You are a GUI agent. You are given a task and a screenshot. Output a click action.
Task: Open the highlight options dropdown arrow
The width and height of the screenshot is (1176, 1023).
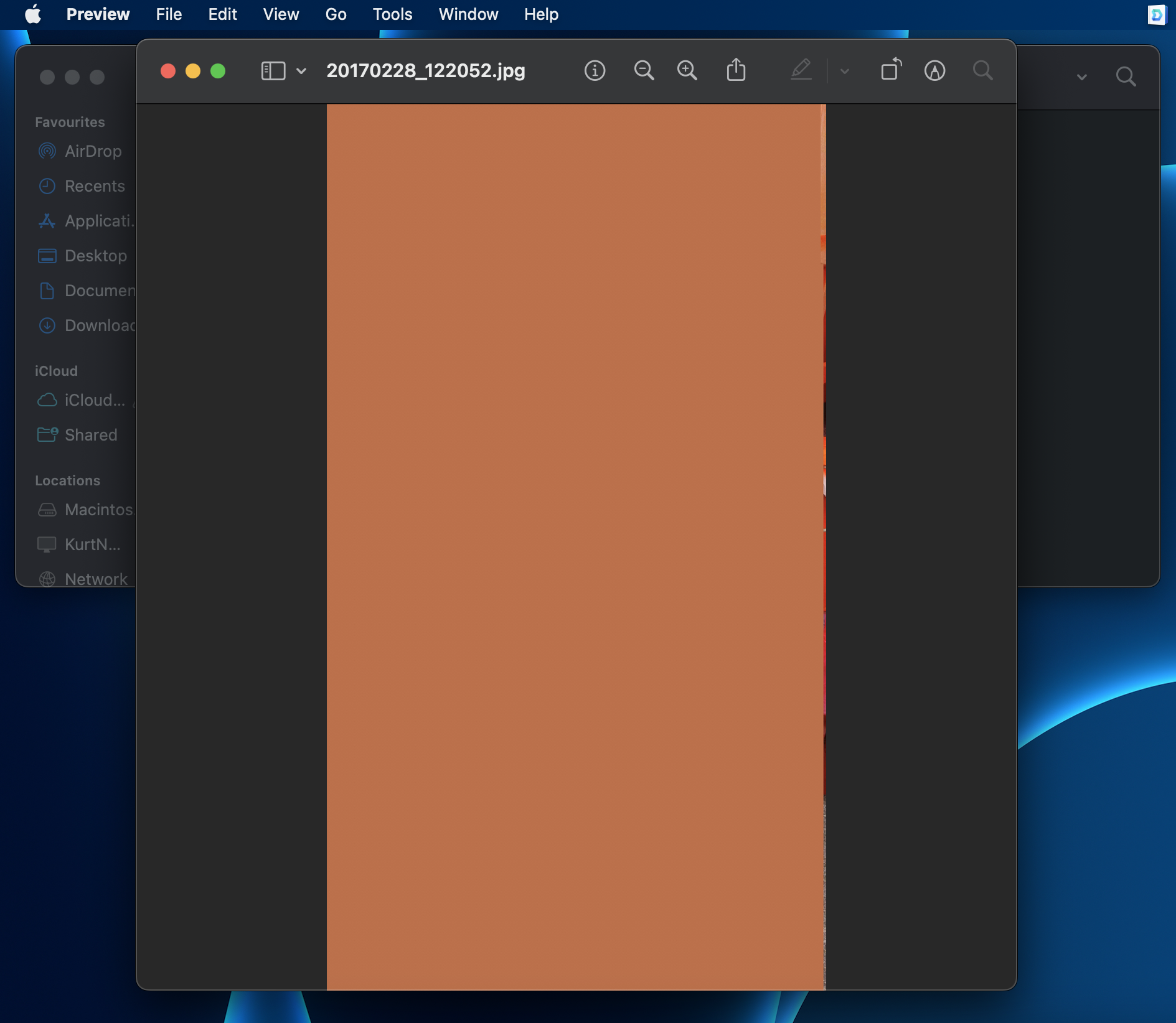845,71
